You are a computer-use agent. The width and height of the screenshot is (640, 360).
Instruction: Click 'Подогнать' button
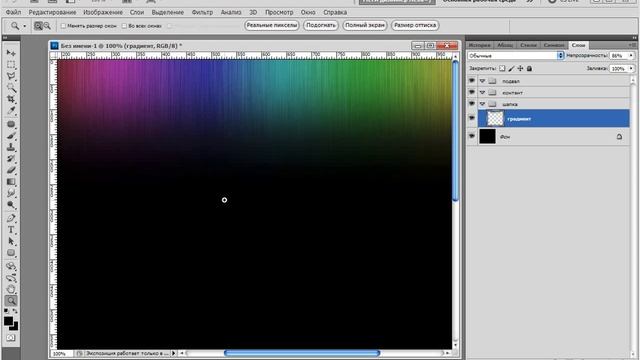[x=321, y=25]
